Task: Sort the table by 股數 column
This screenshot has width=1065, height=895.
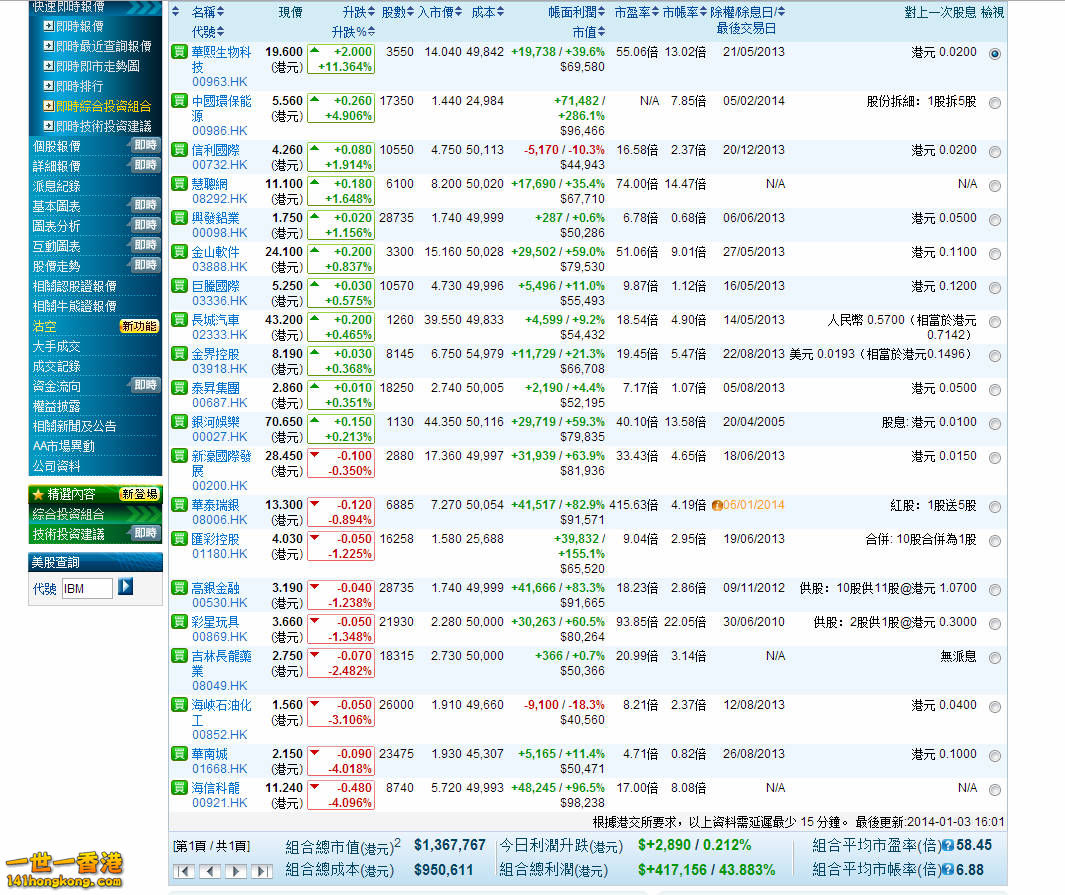Action: click(x=398, y=12)
